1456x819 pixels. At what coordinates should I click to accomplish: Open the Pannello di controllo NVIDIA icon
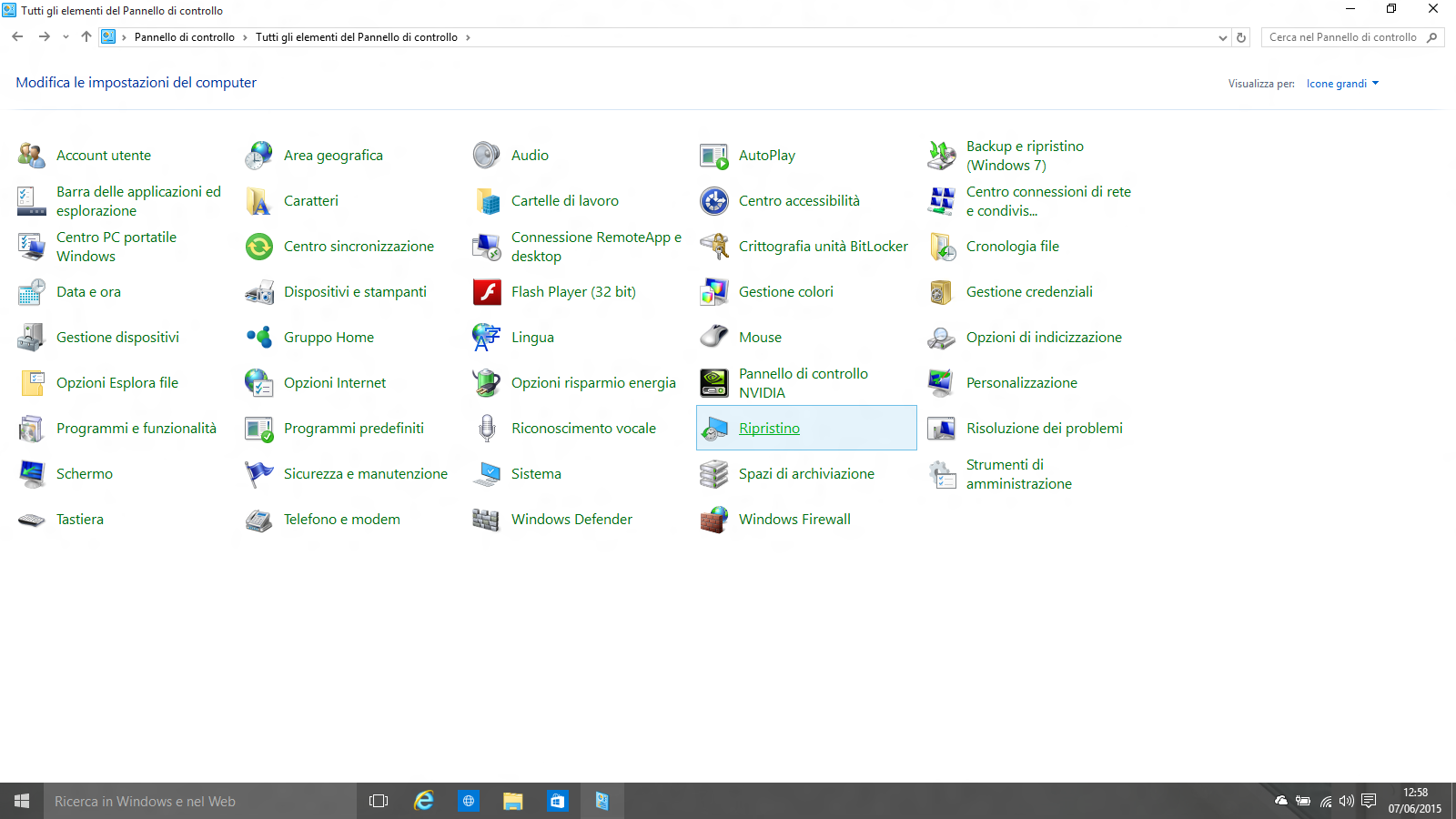click(x=714, y=383)
